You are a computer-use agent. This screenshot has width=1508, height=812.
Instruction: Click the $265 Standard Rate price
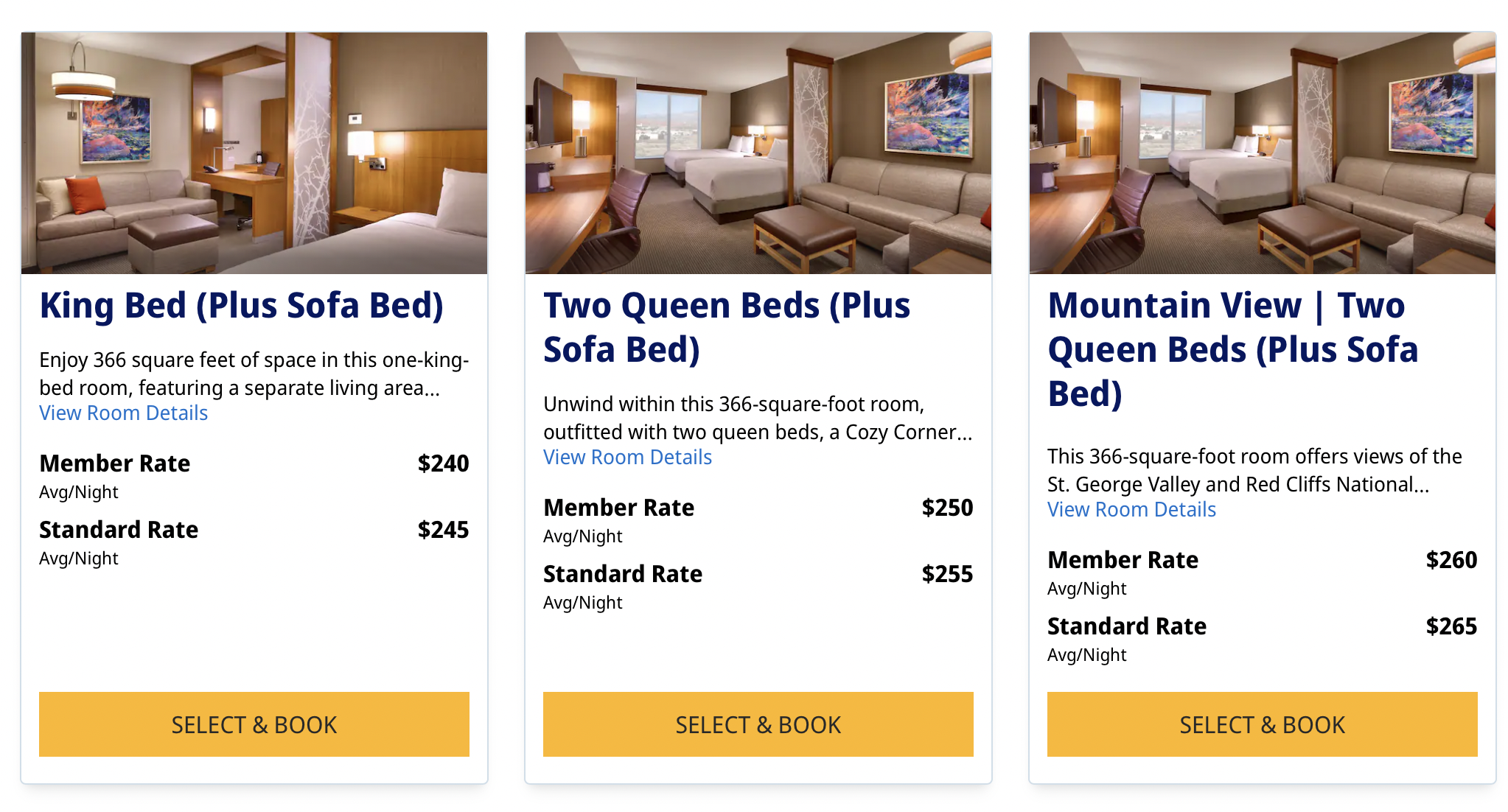pos(1451,626)
